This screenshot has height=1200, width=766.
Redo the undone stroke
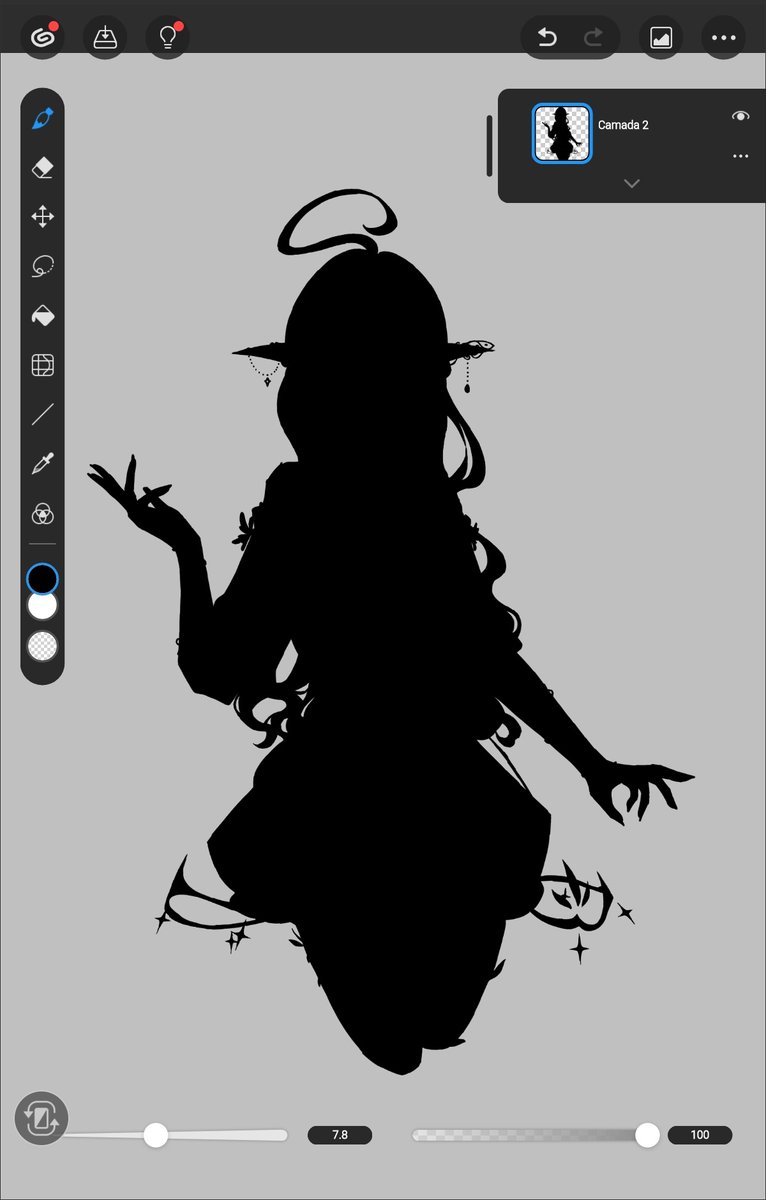coord(594,38)
